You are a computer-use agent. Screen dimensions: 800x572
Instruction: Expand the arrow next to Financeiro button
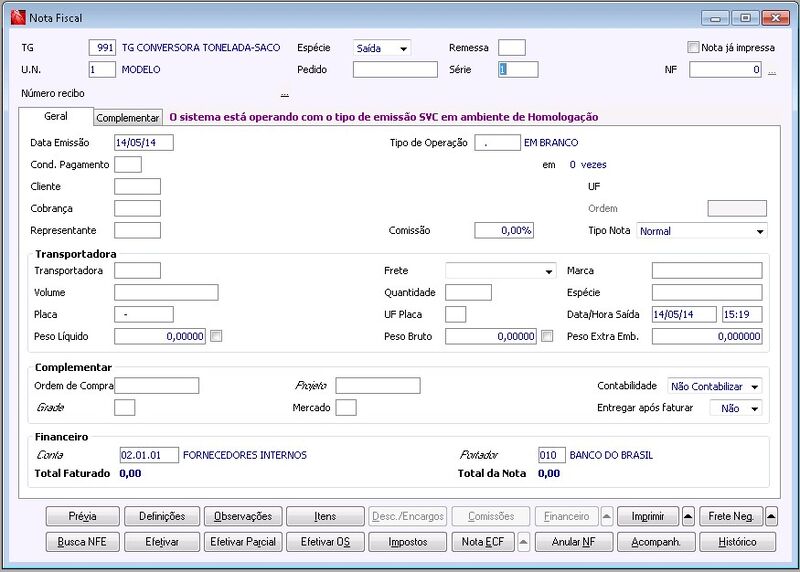click(x=607, y=516)
